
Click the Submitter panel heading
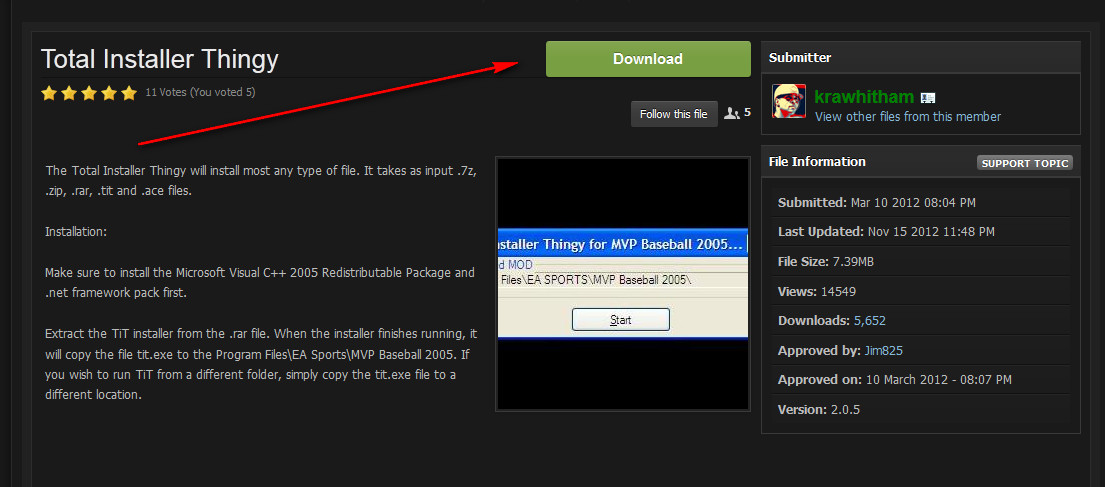point(800,58)
